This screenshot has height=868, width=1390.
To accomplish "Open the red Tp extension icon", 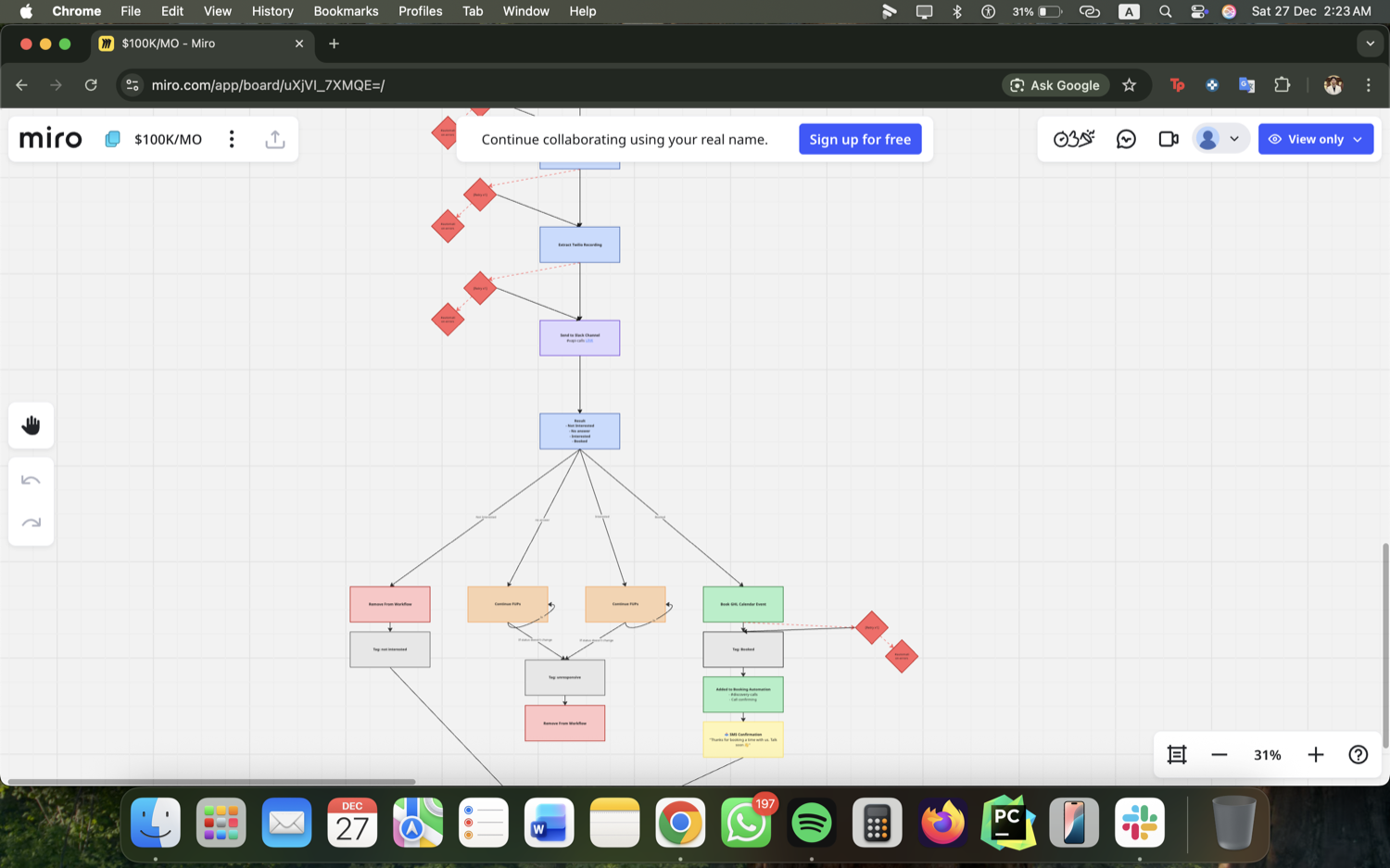I will (1177, 85).
